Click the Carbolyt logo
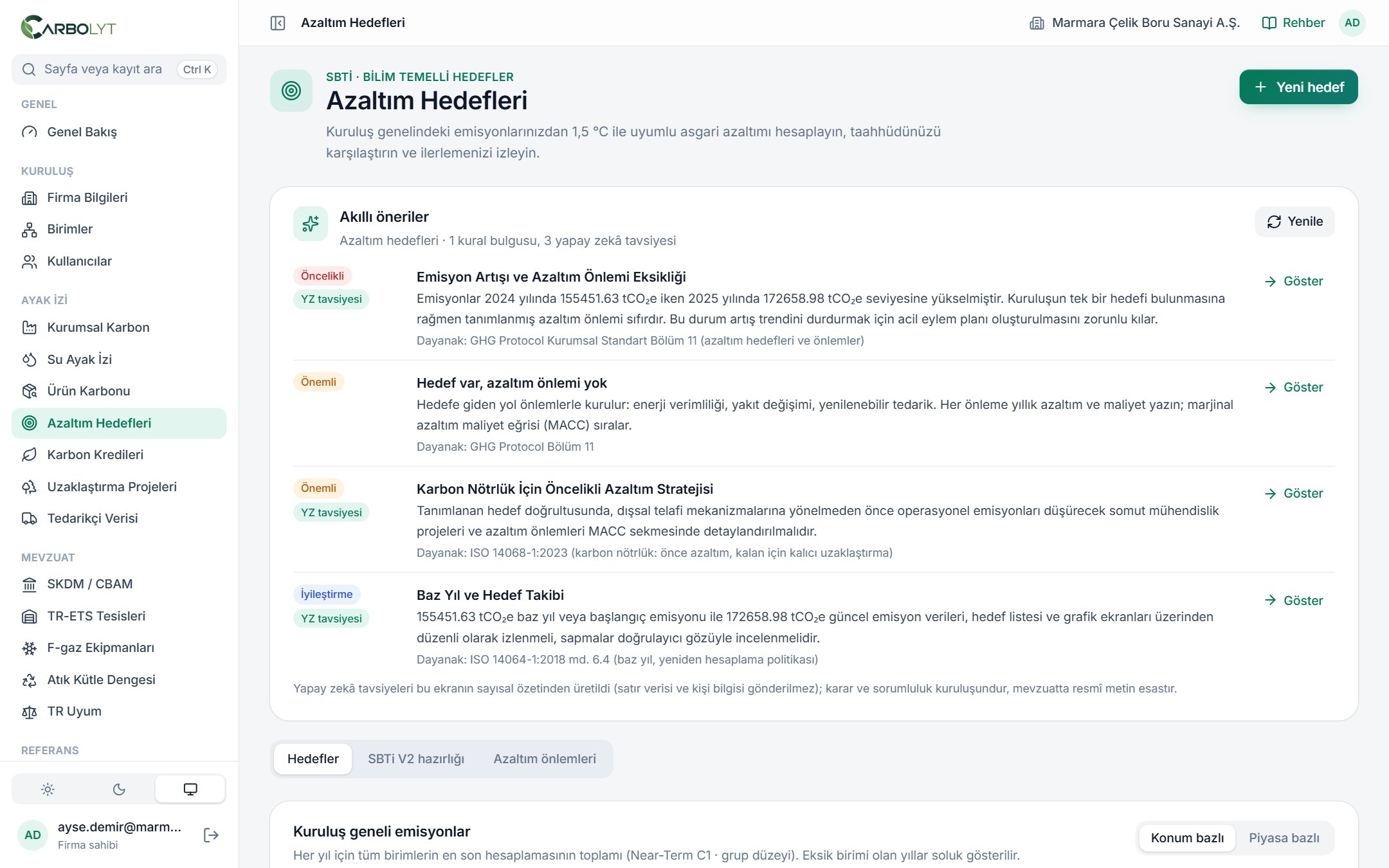The height and width of the screenshot is (868, 1389). (68, 28)
